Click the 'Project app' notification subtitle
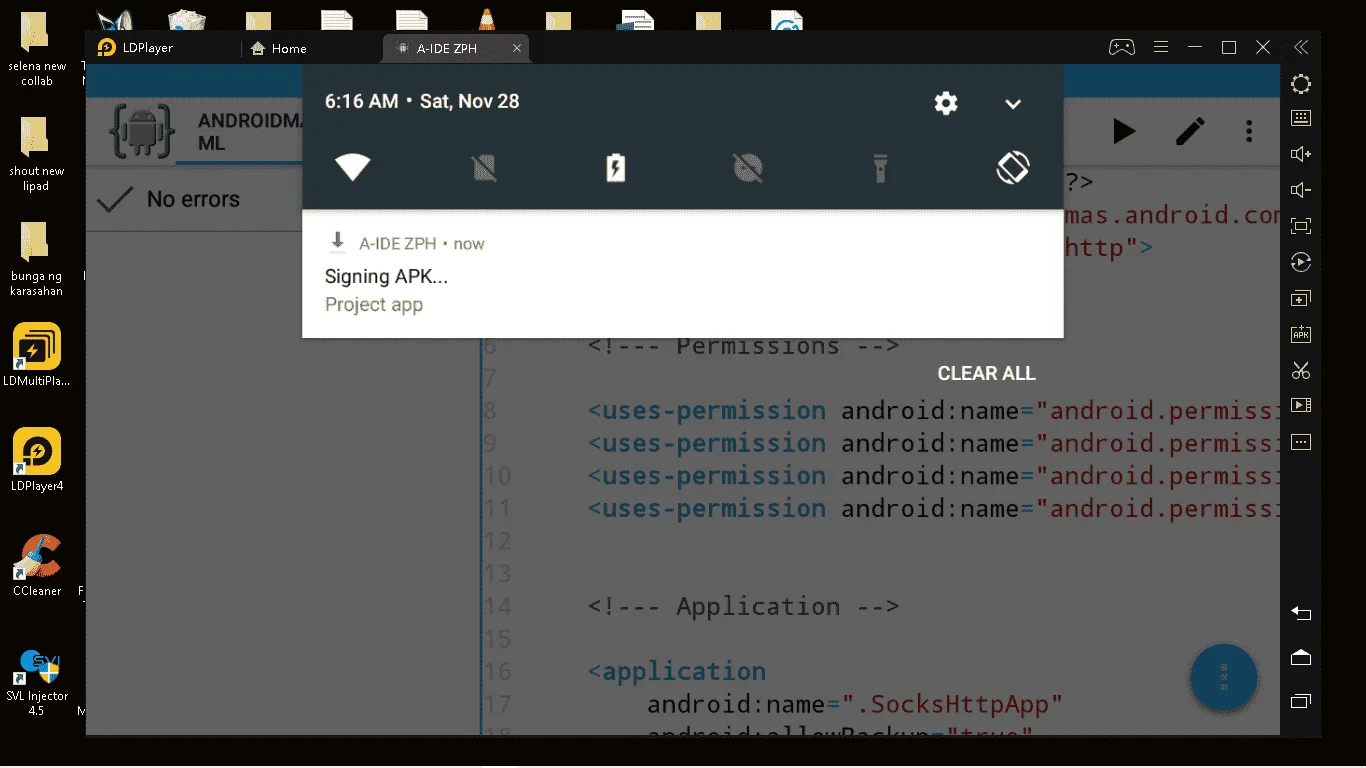 pyautogui.click(x=374, y=305)
